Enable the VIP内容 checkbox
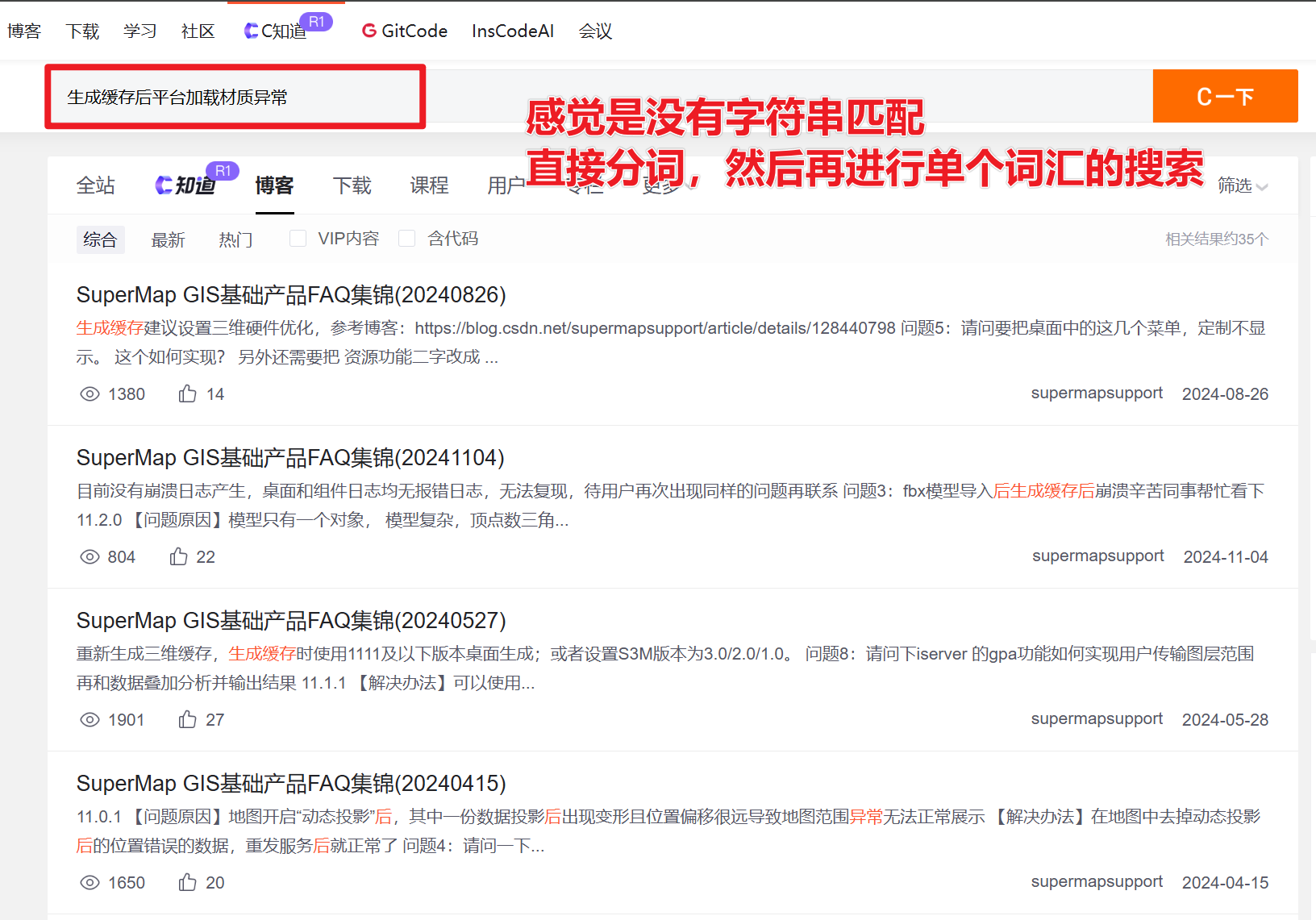Image resolution: width=1316 pixels, height=920 pixels. click(298, 239)
